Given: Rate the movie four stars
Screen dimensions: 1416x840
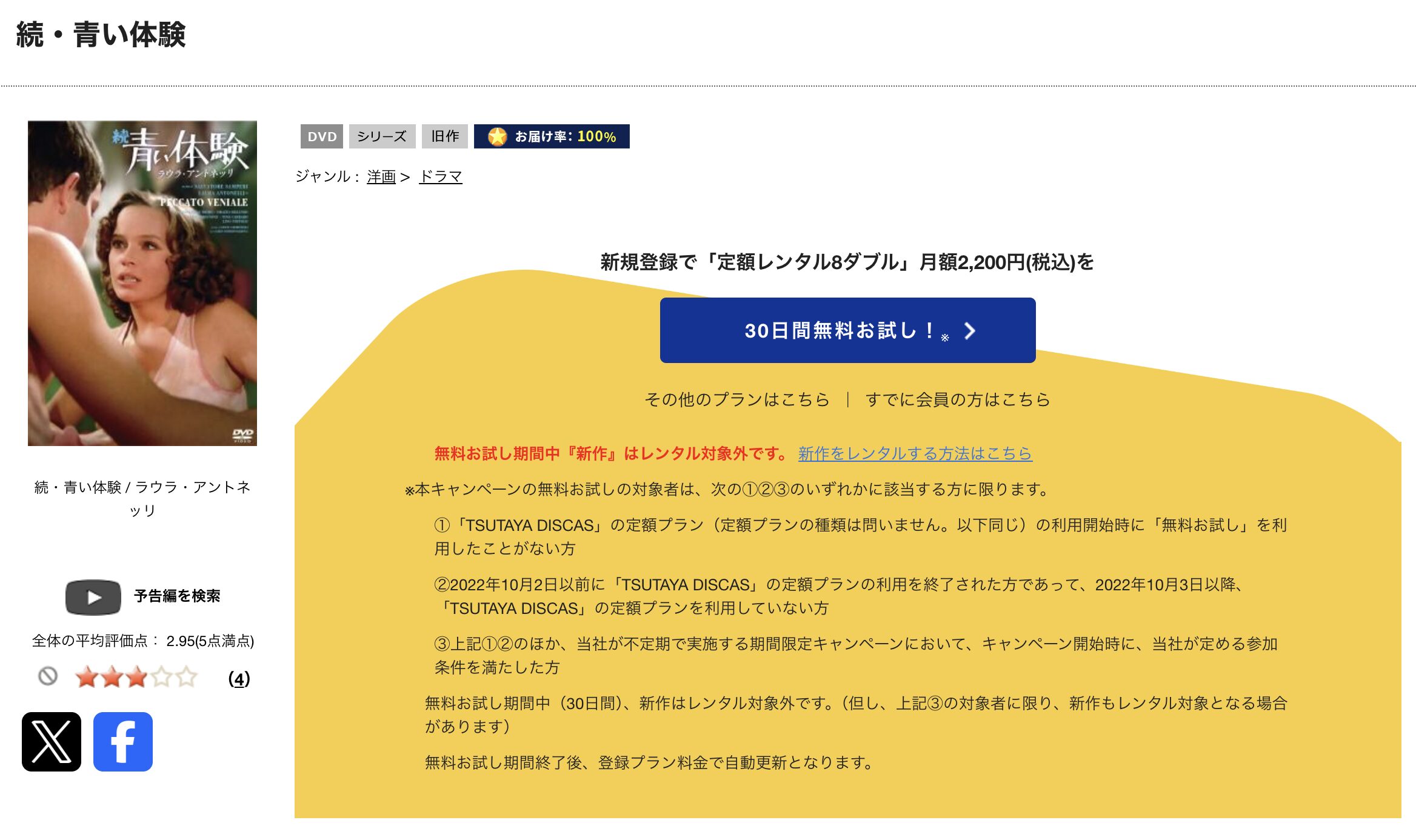Looking at the screenshot, I should click(x=161, y=677).
